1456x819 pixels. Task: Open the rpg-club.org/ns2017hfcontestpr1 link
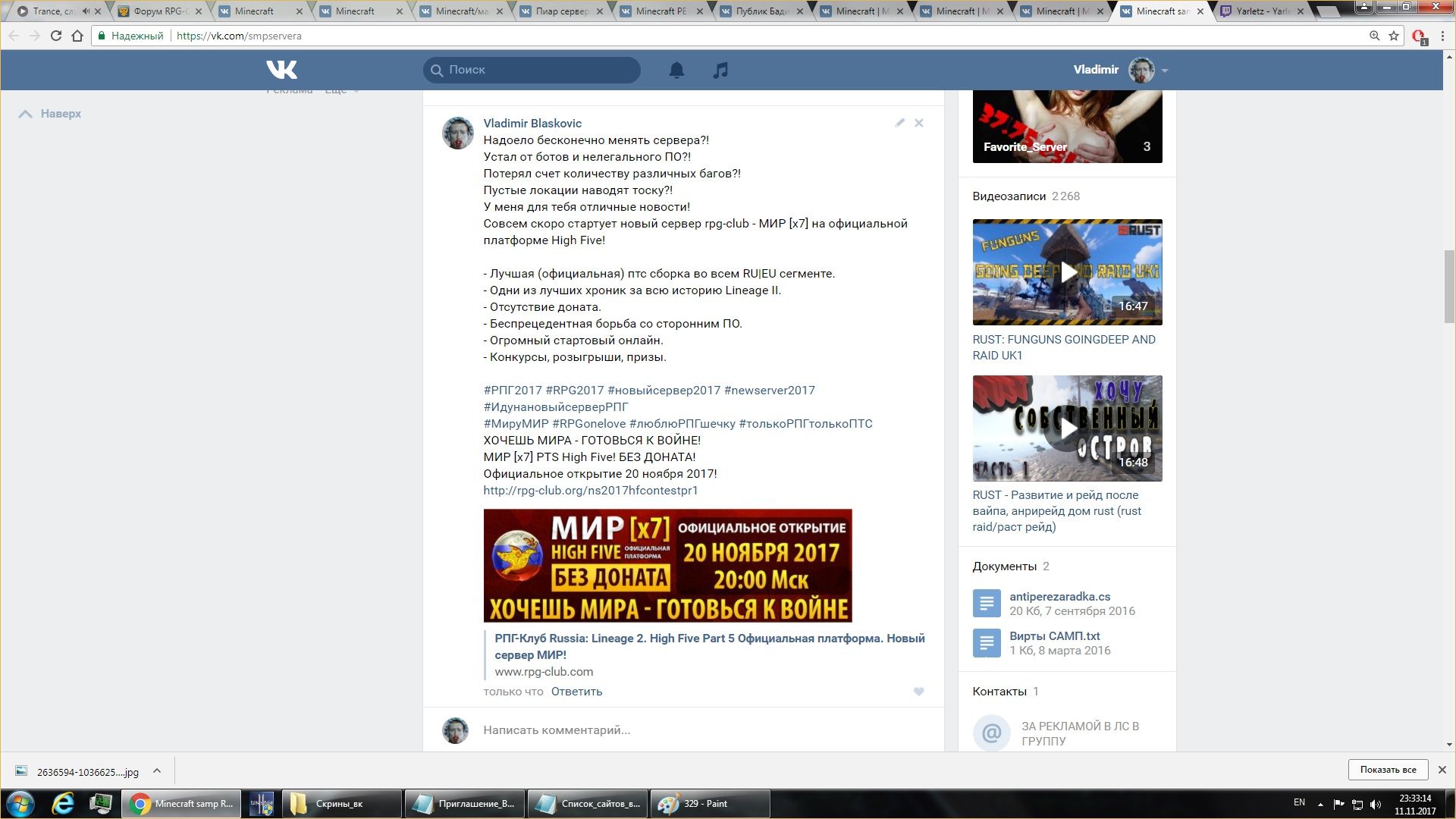point(591,491)
